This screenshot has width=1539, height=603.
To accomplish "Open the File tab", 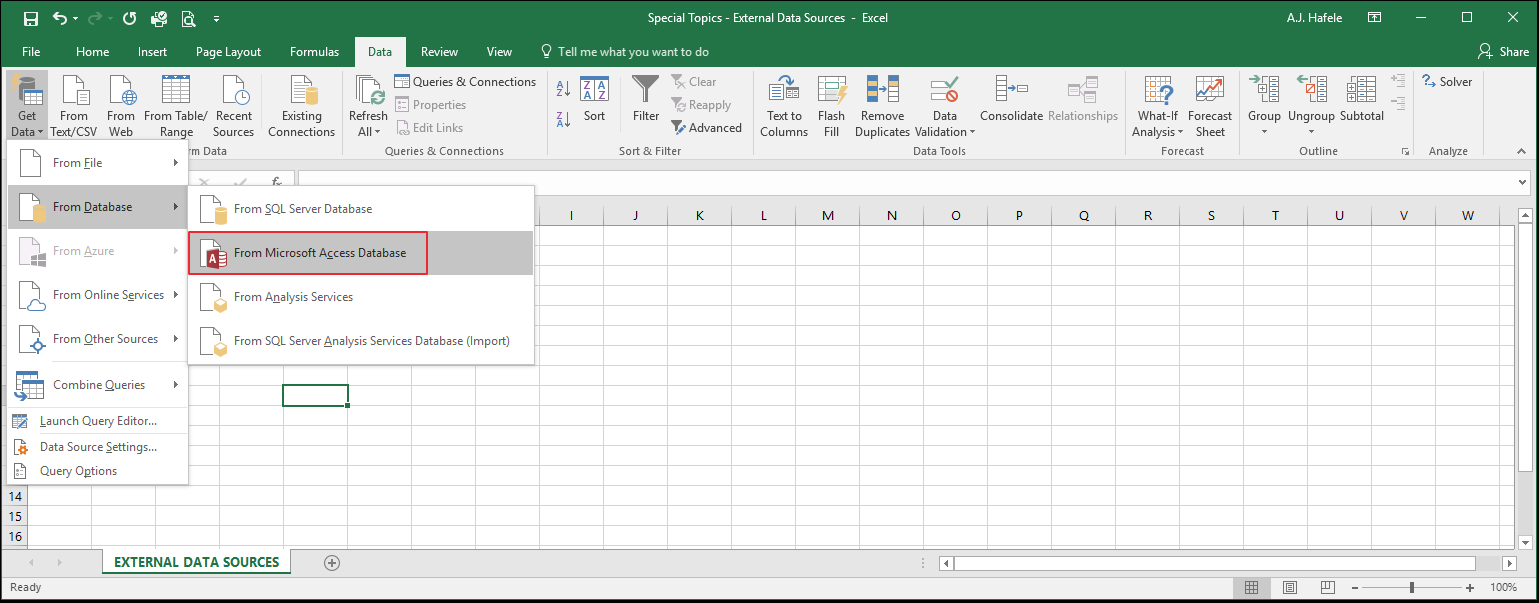I will tap(31, 52).
